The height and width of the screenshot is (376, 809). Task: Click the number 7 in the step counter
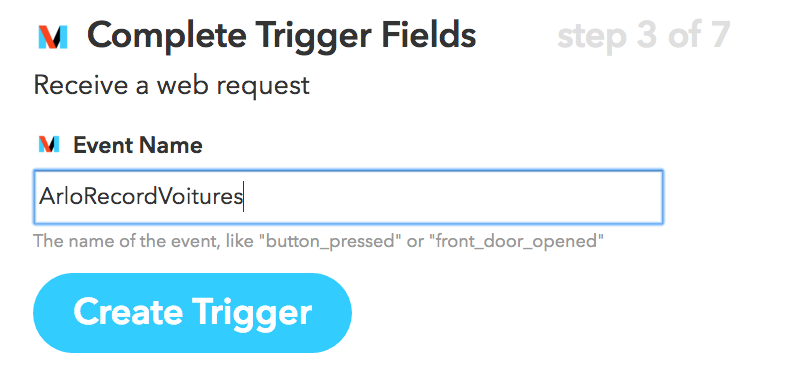click(x=719, y=36)
